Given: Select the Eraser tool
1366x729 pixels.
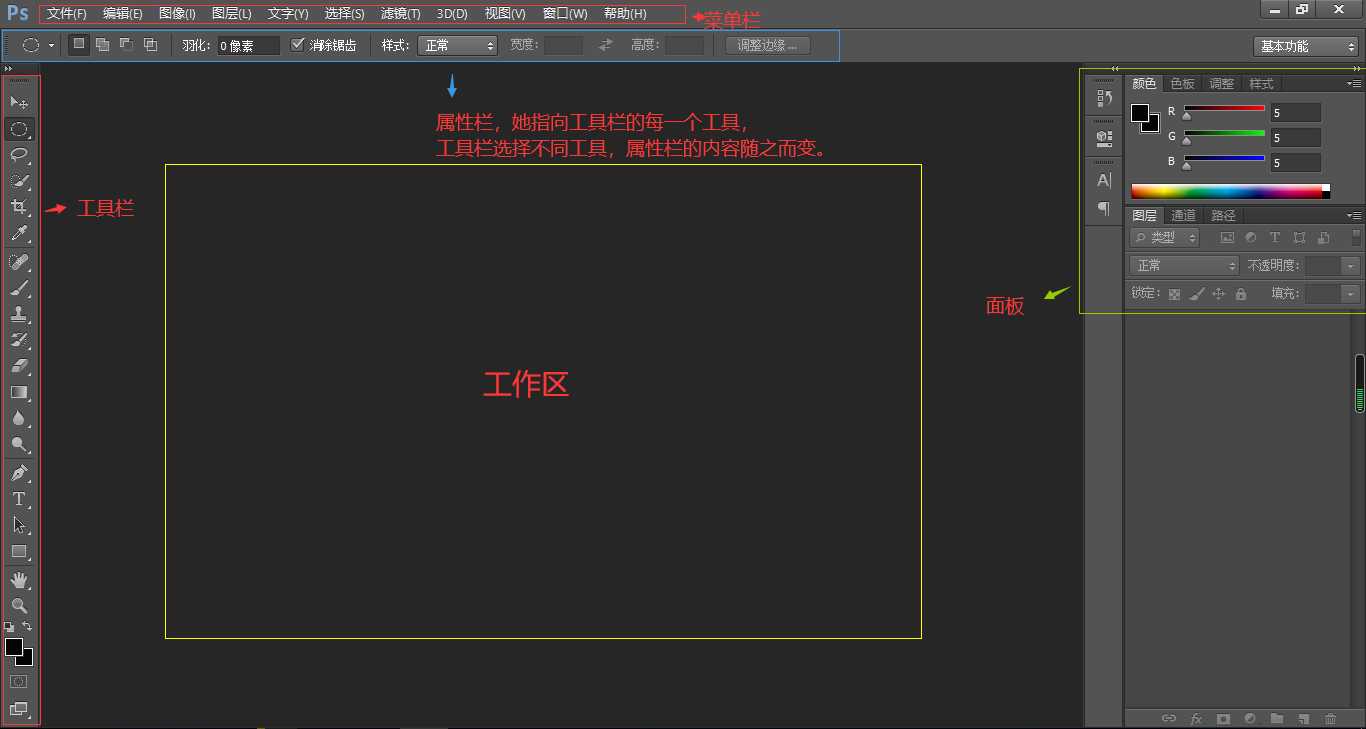Looking at the screenshot, I should (19, 366).
